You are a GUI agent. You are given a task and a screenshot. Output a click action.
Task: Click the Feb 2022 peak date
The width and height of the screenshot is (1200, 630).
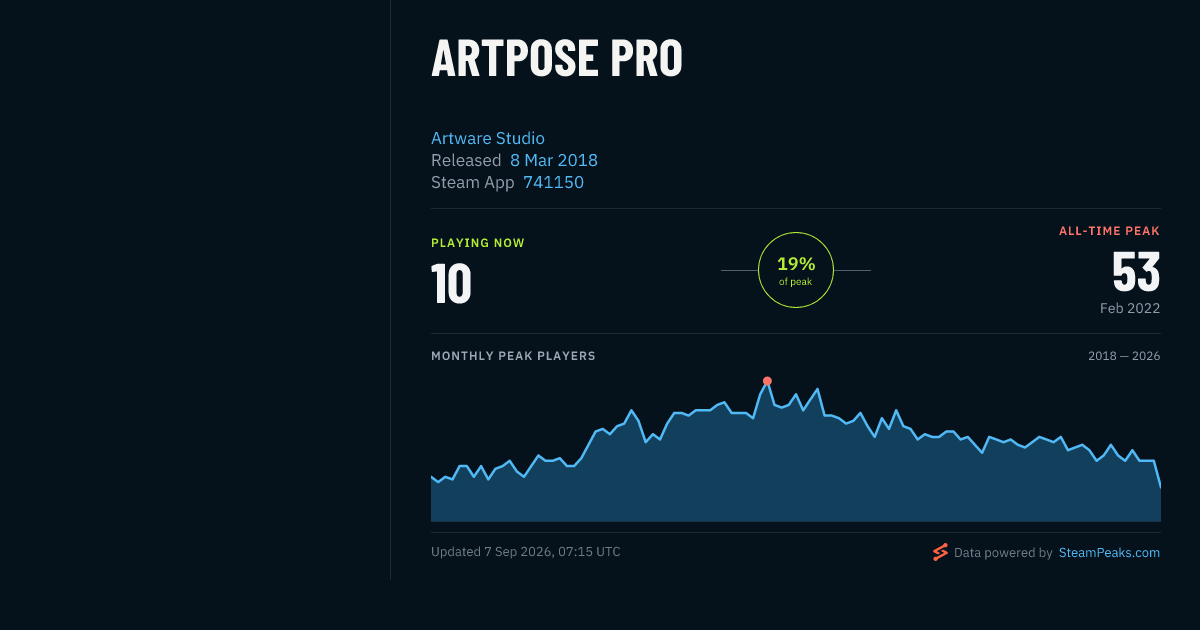coord(1130,308)
